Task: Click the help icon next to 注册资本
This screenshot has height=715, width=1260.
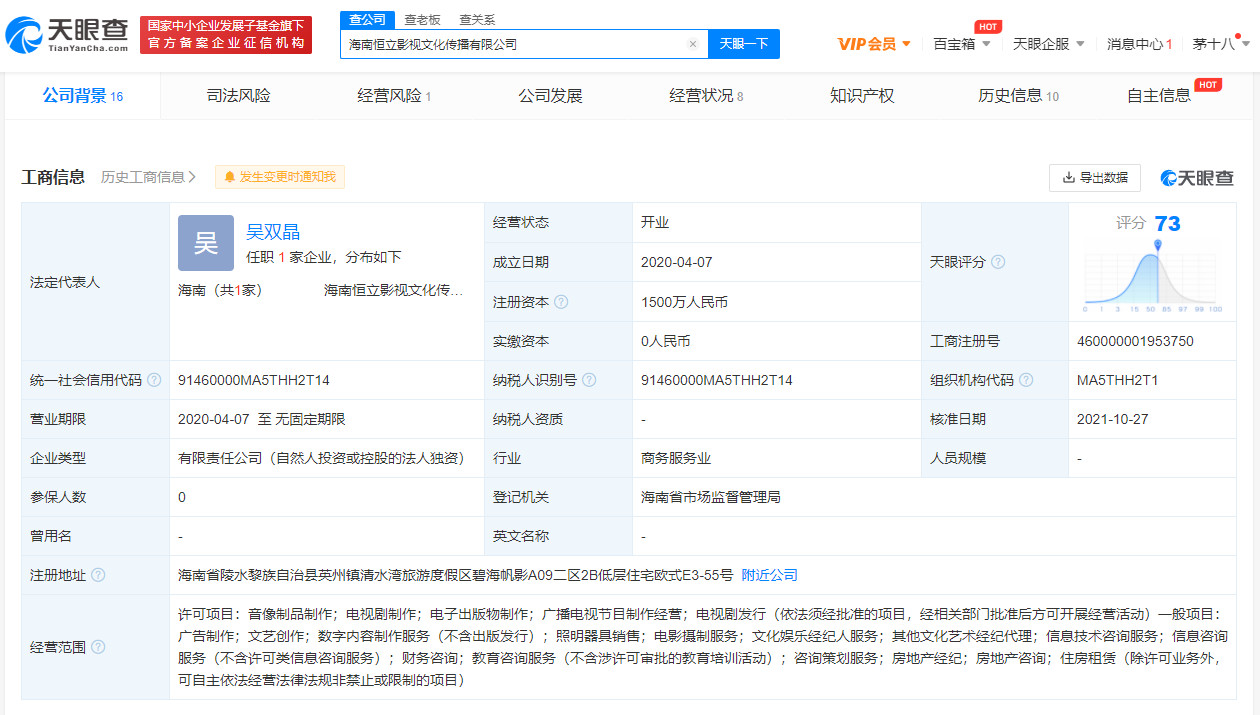Action: pyautogui.click(x=561, y=302)
